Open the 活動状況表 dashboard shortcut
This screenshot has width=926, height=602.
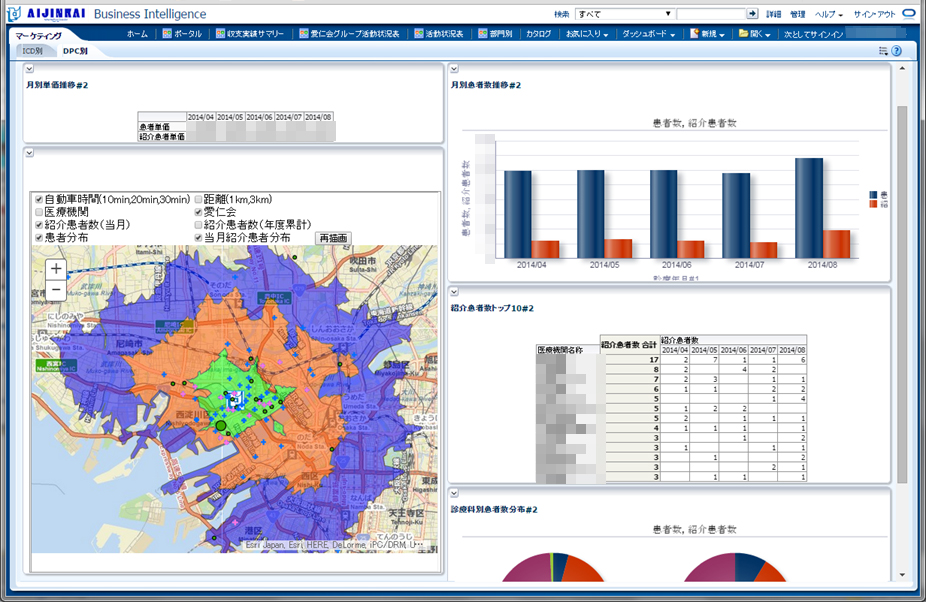tap(438, 34)
